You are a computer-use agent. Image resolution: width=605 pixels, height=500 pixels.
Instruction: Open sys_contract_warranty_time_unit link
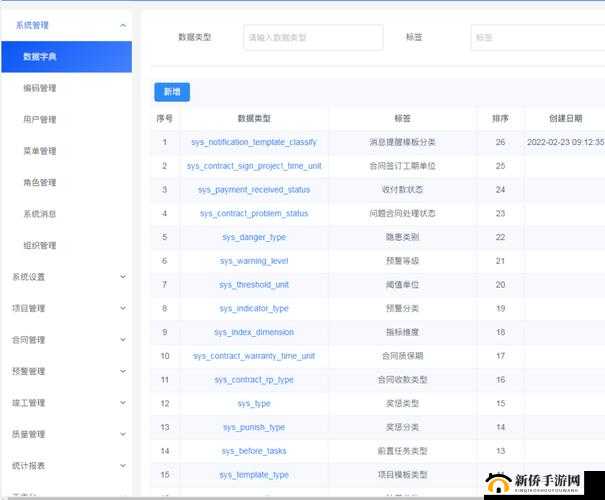point(254,356)
